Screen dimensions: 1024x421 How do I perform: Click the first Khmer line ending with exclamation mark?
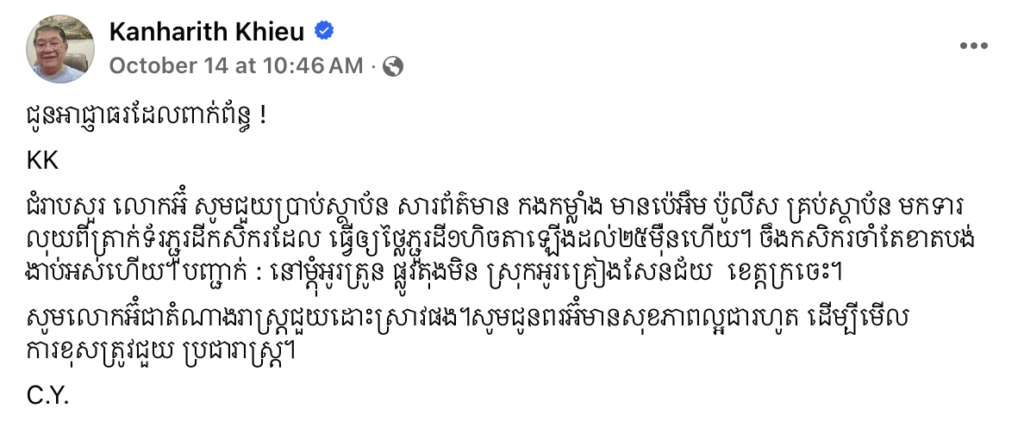(148, 121)
